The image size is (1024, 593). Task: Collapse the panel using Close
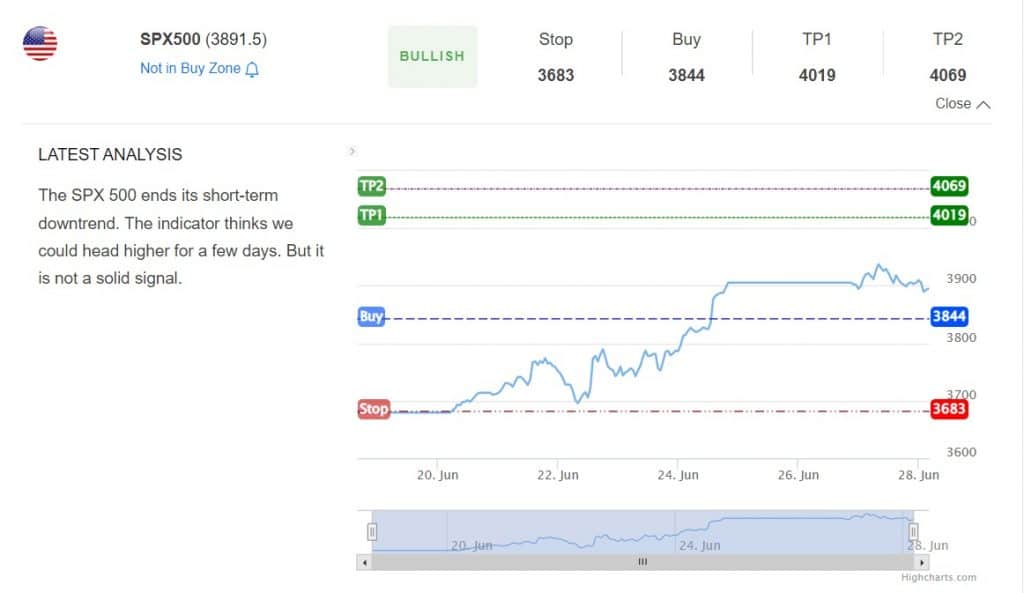click(x=963, y=104)
